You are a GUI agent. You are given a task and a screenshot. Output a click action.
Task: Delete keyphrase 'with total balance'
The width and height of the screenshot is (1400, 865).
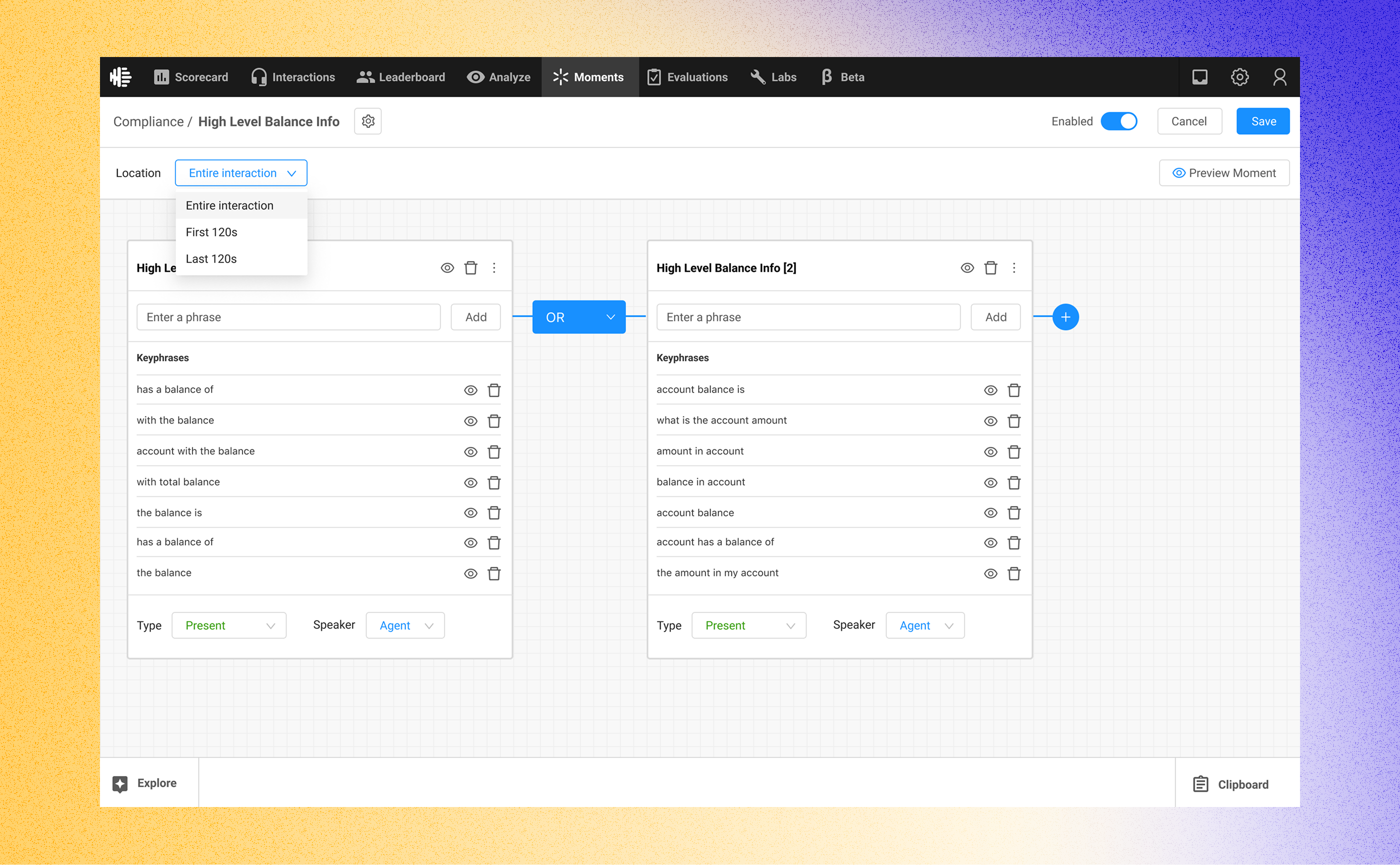493,483
